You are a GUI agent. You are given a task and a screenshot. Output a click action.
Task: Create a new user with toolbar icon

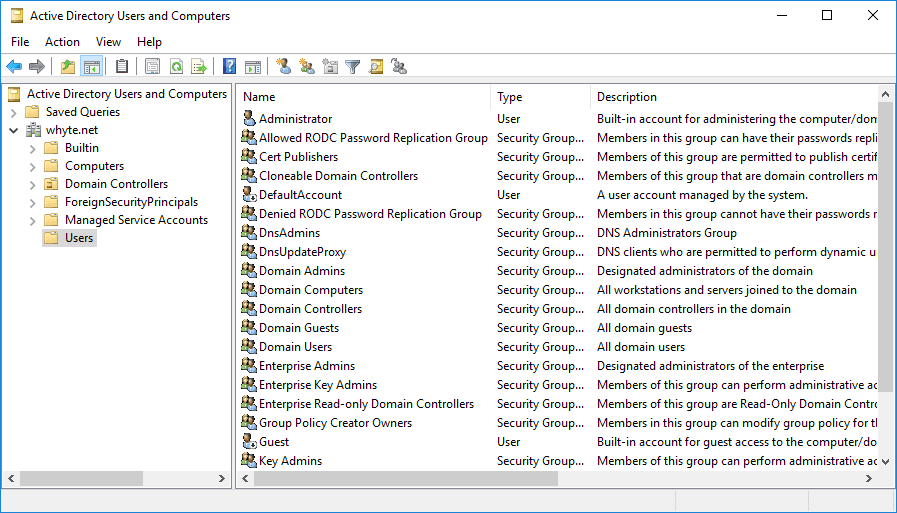coord(284,67)
